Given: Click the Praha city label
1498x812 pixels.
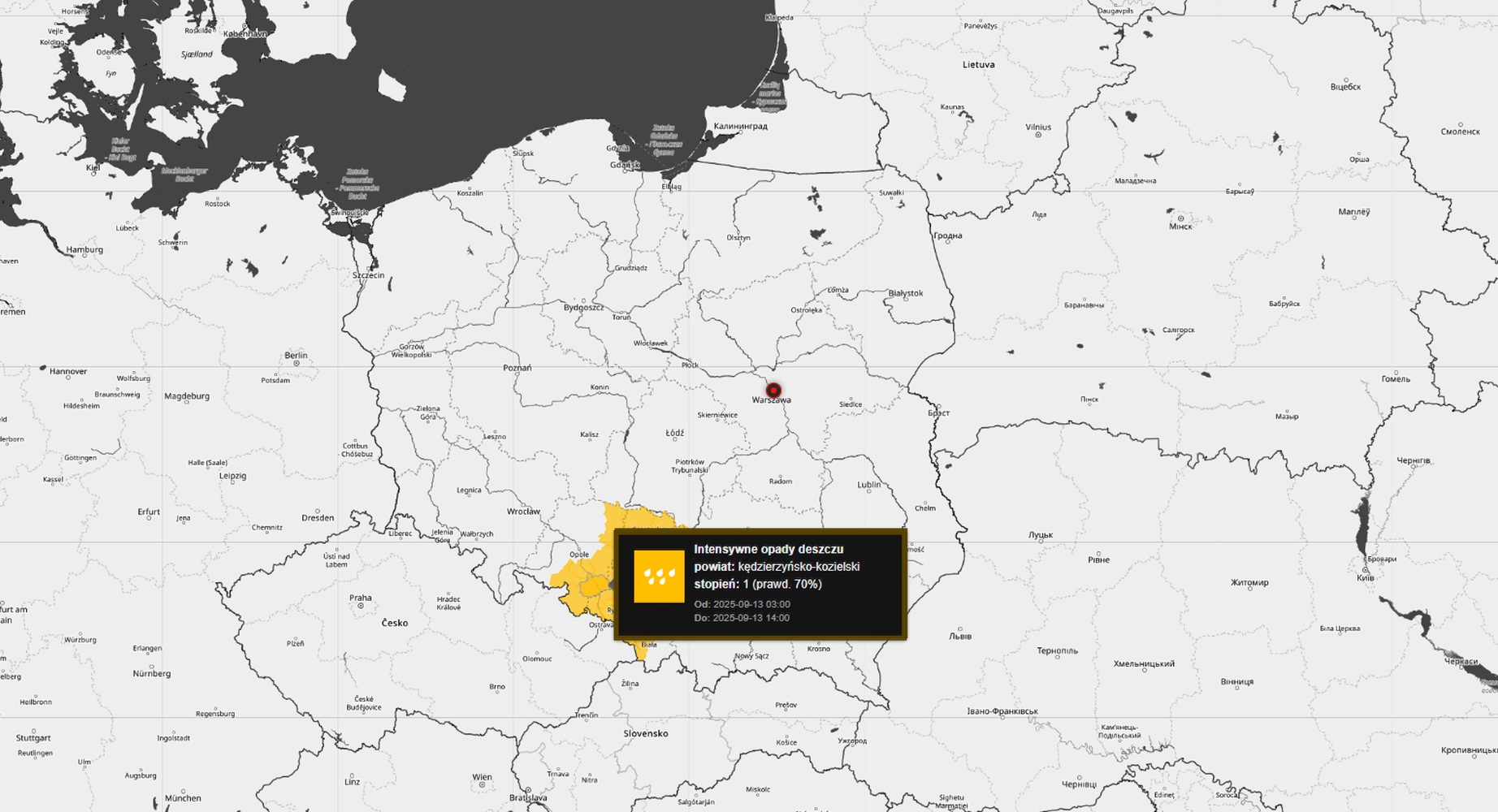Looking at the screenshot, I should pos(360,598).
